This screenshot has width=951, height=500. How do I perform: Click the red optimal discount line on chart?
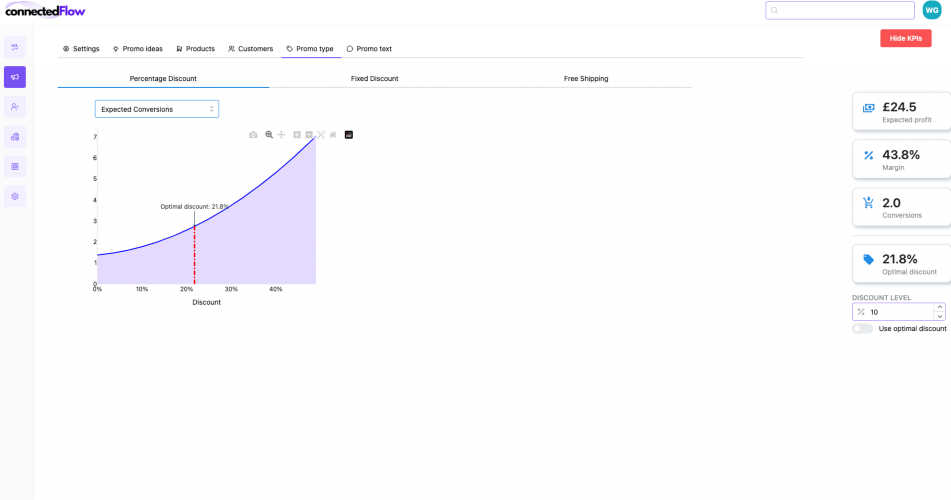point(195,255)
